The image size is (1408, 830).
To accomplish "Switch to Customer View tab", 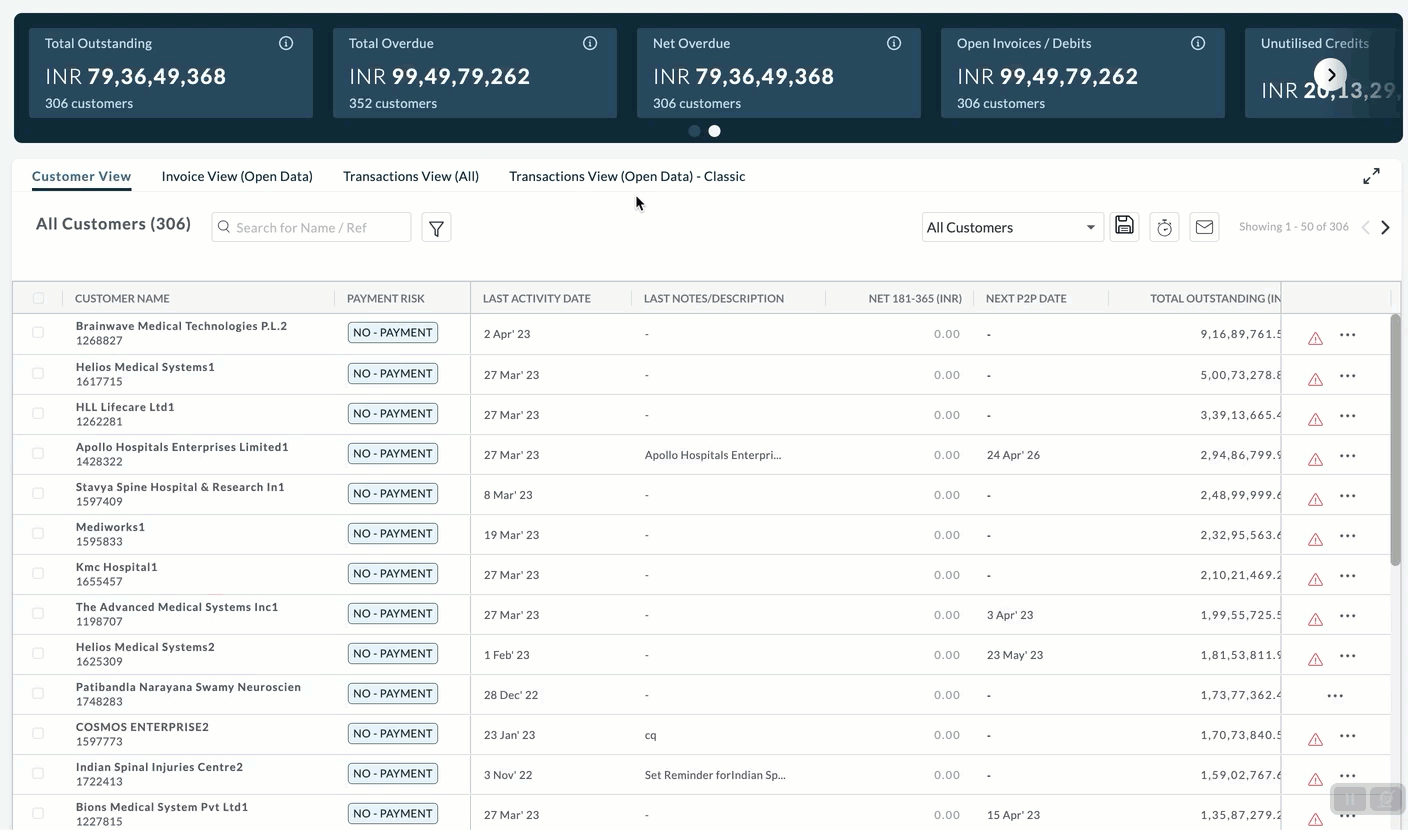I will click(81, 176).
